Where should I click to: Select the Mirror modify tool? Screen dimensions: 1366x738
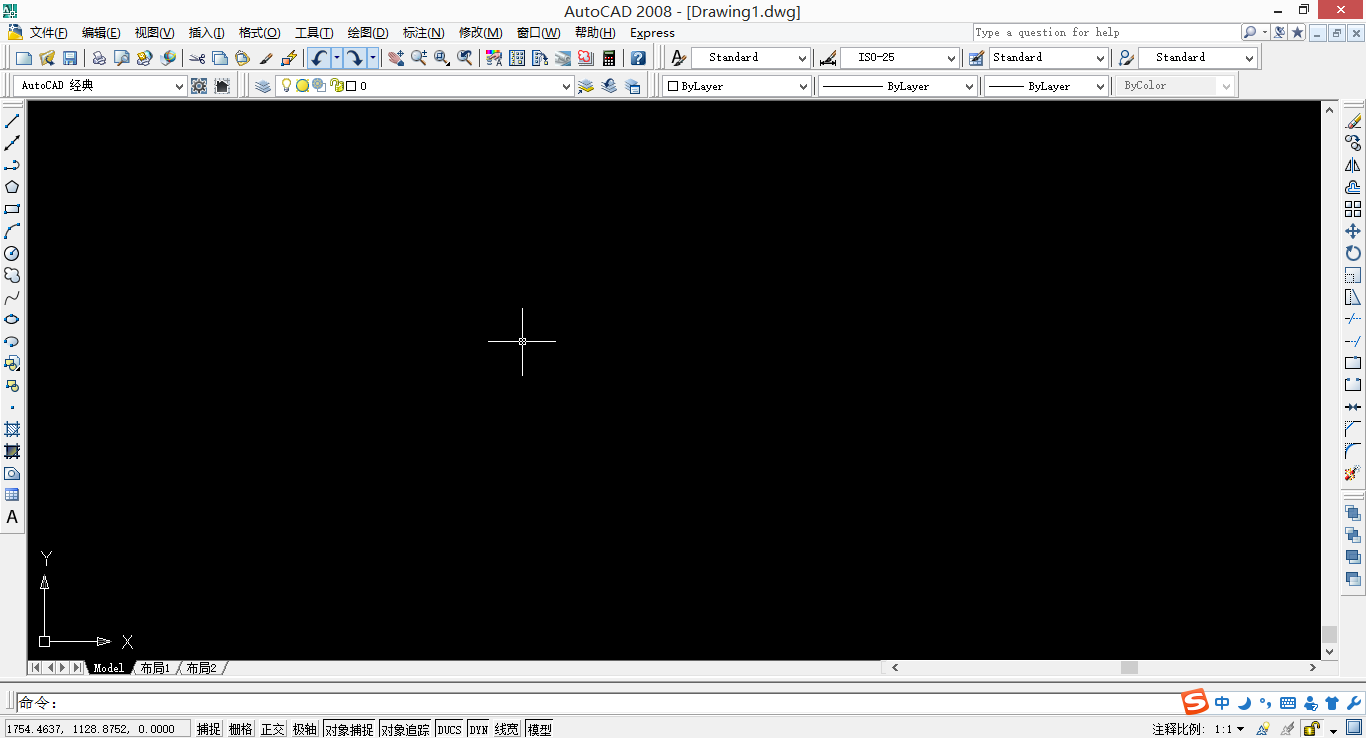1353,165
